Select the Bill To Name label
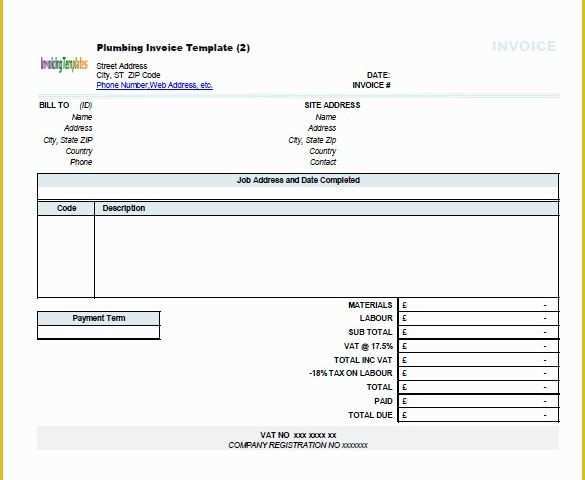Screen dimensions: 585x480 click(x=82, y=117)
